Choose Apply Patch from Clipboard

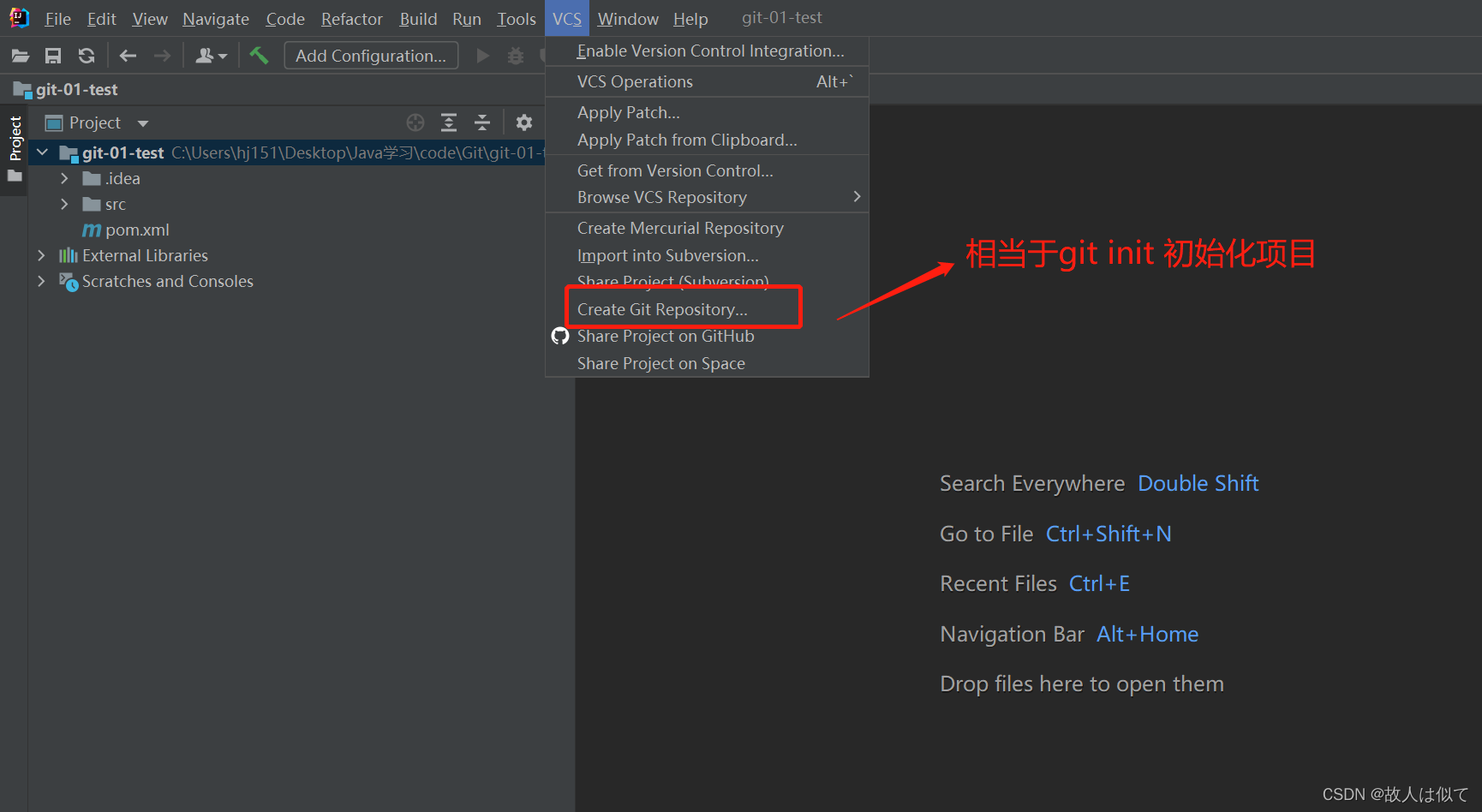[708, 140]
